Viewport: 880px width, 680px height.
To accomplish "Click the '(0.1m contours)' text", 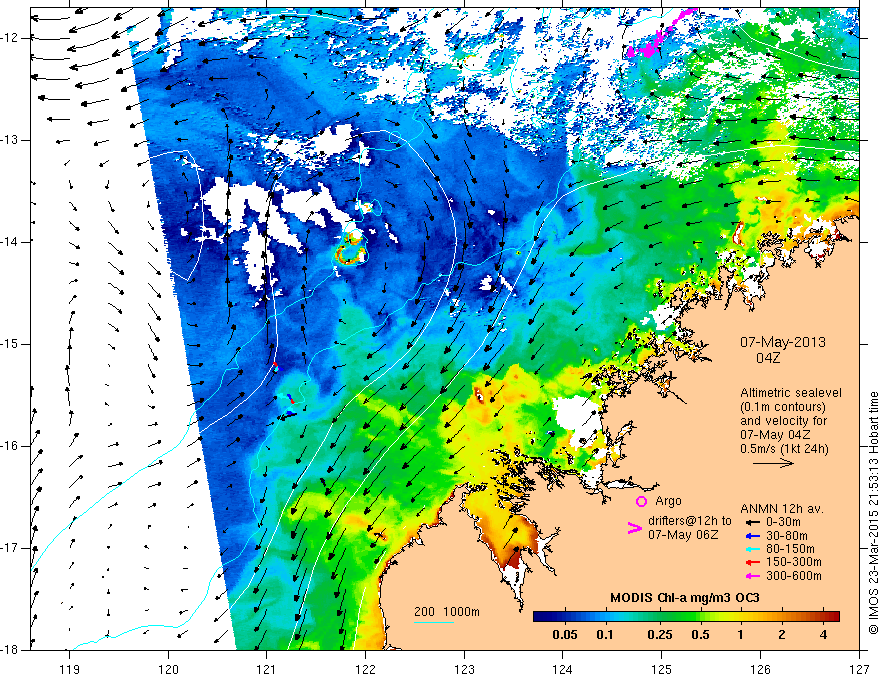I will click(x=782, y=407).
